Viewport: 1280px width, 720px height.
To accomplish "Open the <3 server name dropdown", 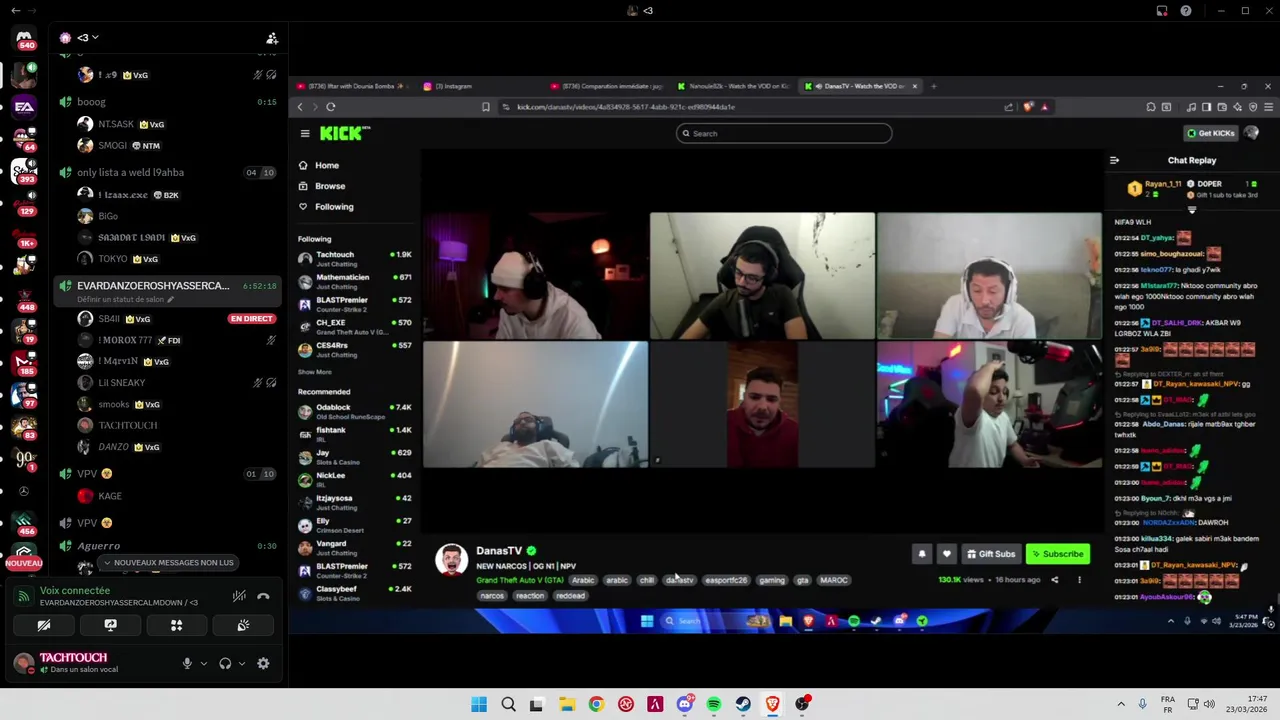I will click(88, 38).
